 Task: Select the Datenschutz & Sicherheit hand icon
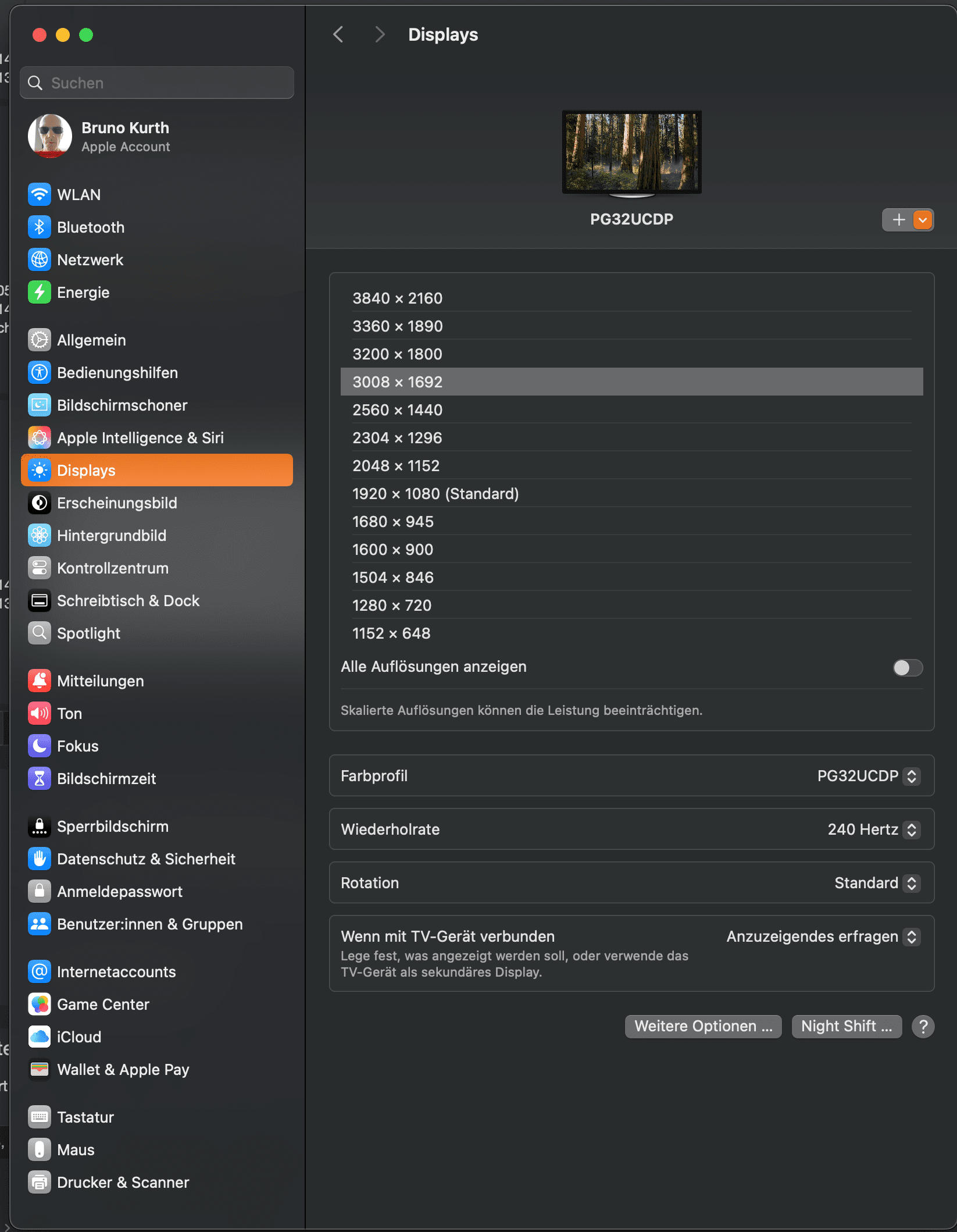tap(40, 859)
